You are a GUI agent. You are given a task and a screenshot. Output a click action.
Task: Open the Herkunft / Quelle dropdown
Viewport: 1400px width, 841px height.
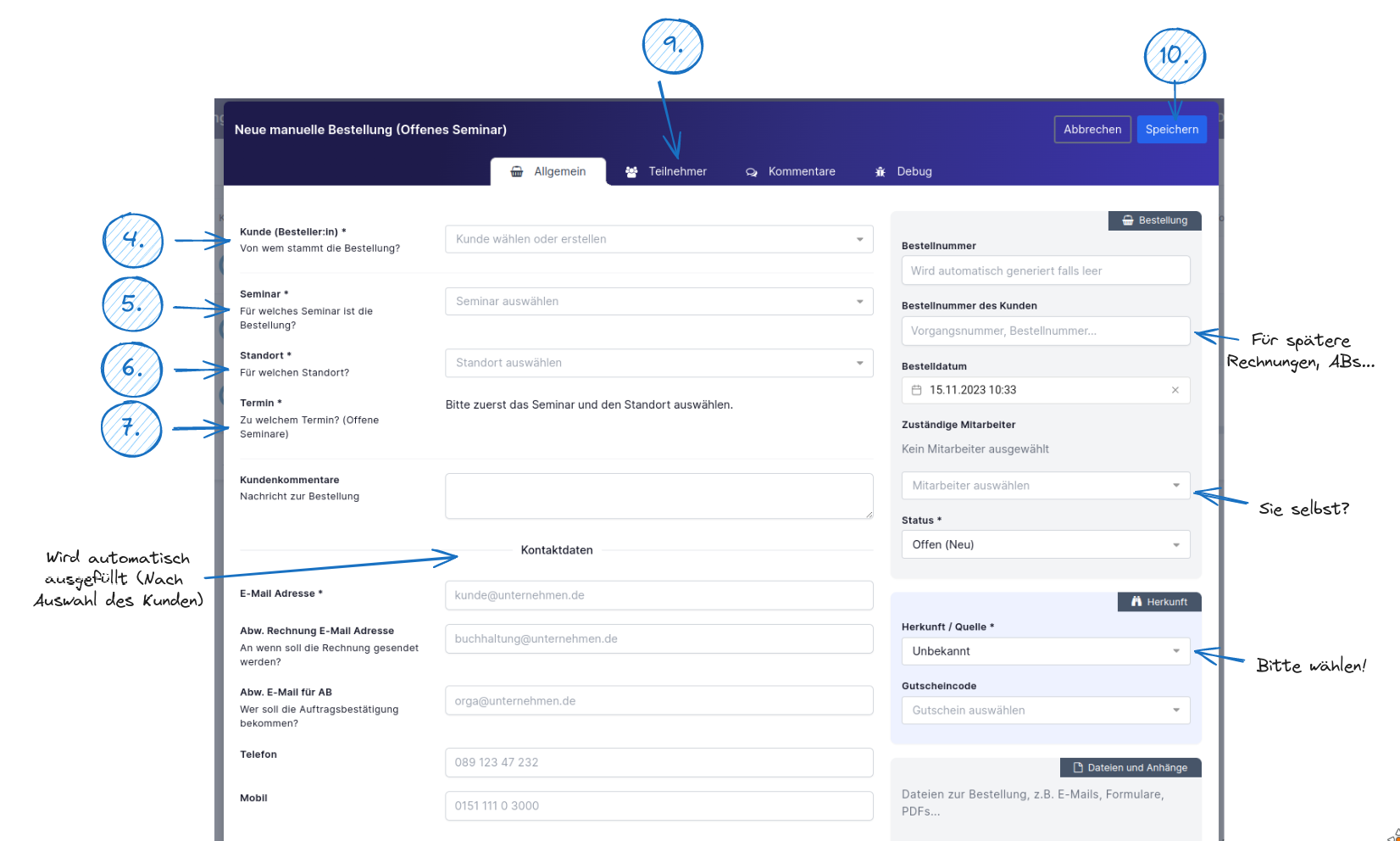pos(1046,651)
